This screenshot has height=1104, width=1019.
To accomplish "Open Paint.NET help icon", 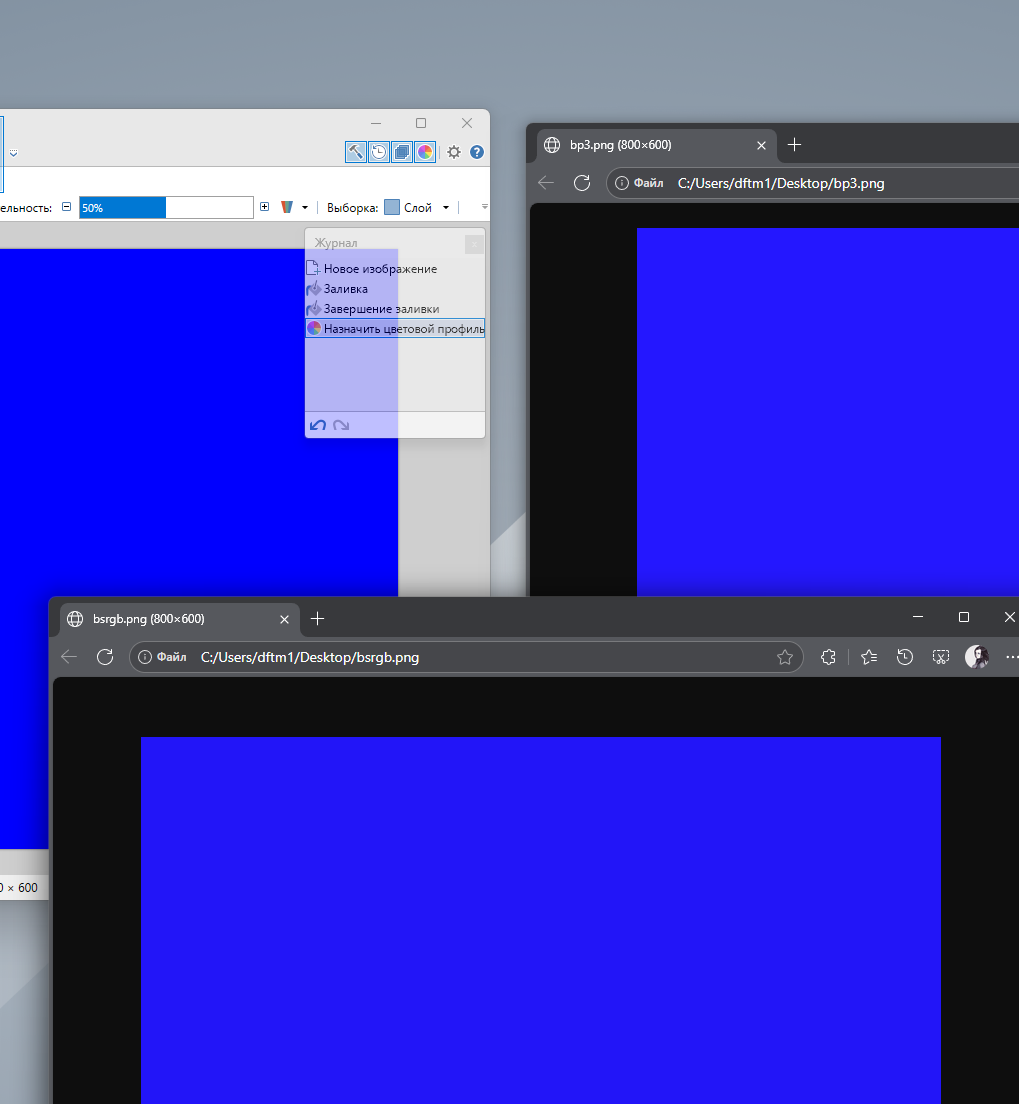I will [x=477, y=152].
